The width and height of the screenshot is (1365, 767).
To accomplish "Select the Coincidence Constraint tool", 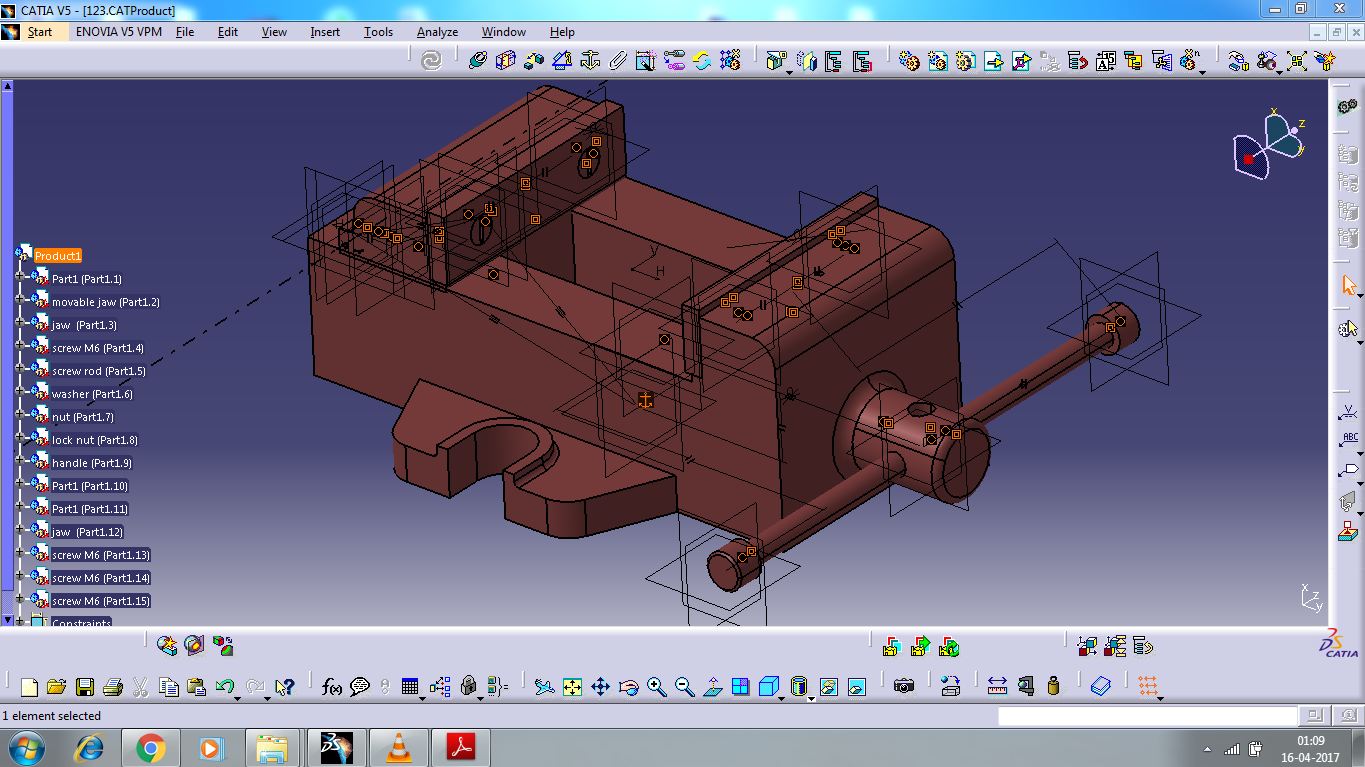I will click(478, 61).
